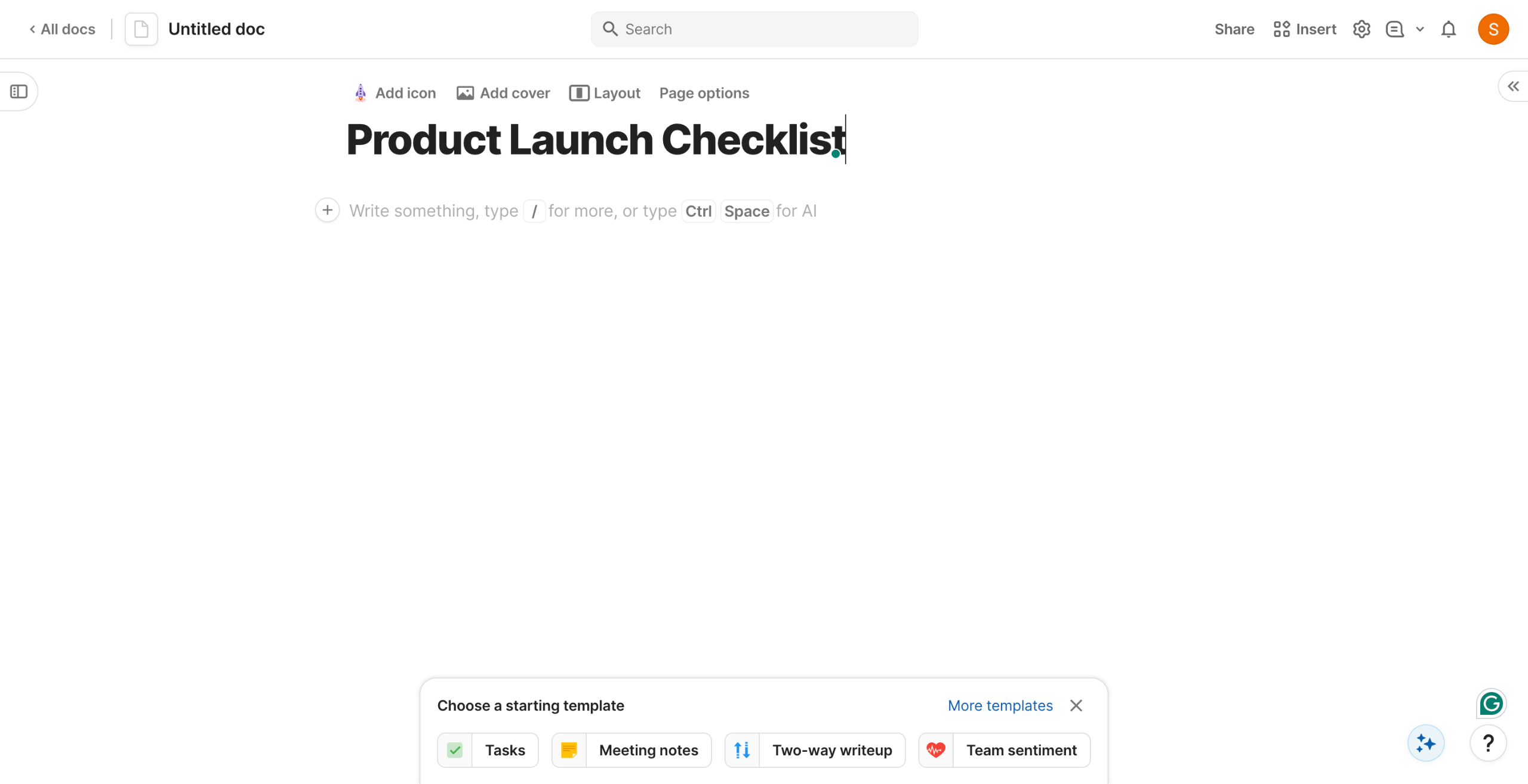Open the settings gear icon
Image resolution: width=1528 pixels, height=784 pixels.
(1361, 29)
